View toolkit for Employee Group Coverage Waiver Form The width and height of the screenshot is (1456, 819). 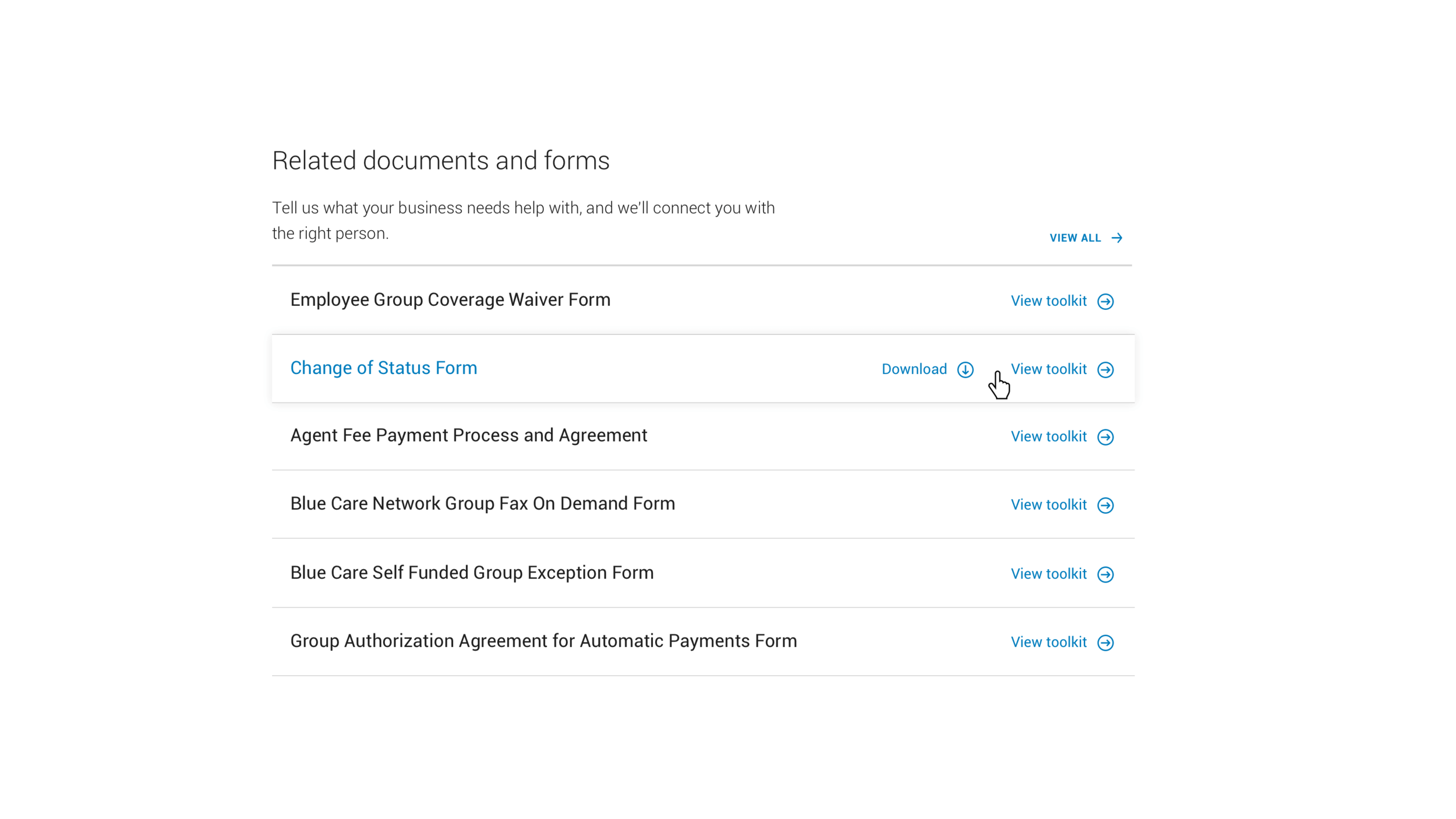1048,301
